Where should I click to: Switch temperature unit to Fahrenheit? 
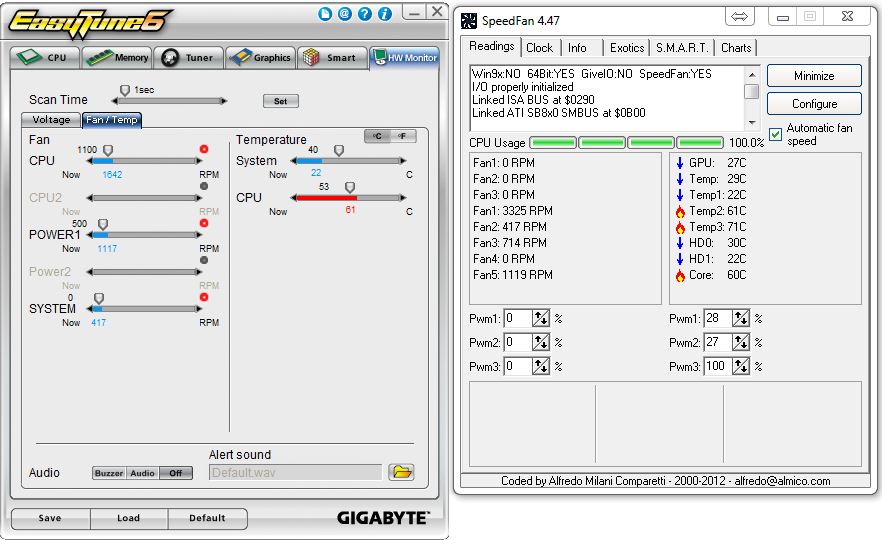403,136
